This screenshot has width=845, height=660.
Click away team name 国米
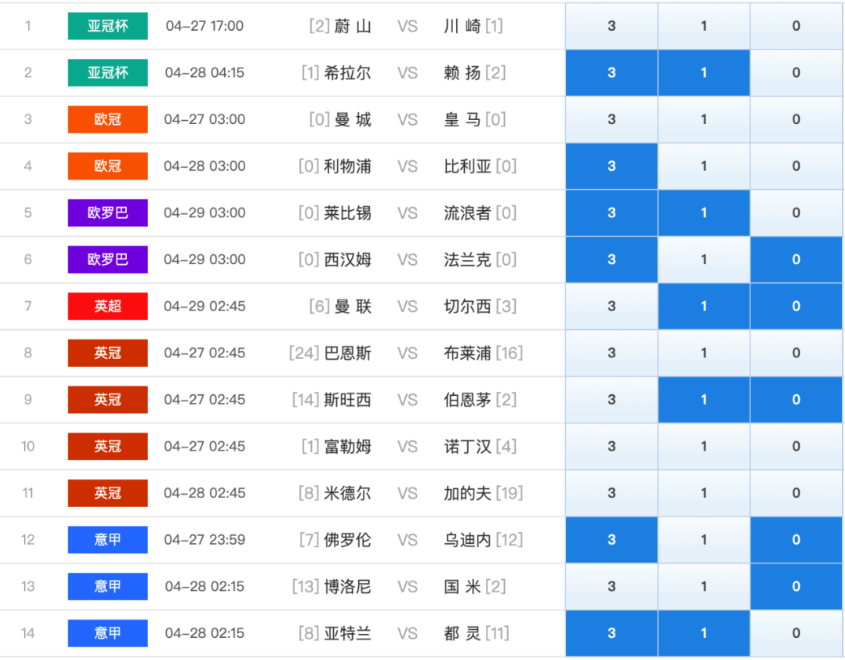click(x=462, y=586)
